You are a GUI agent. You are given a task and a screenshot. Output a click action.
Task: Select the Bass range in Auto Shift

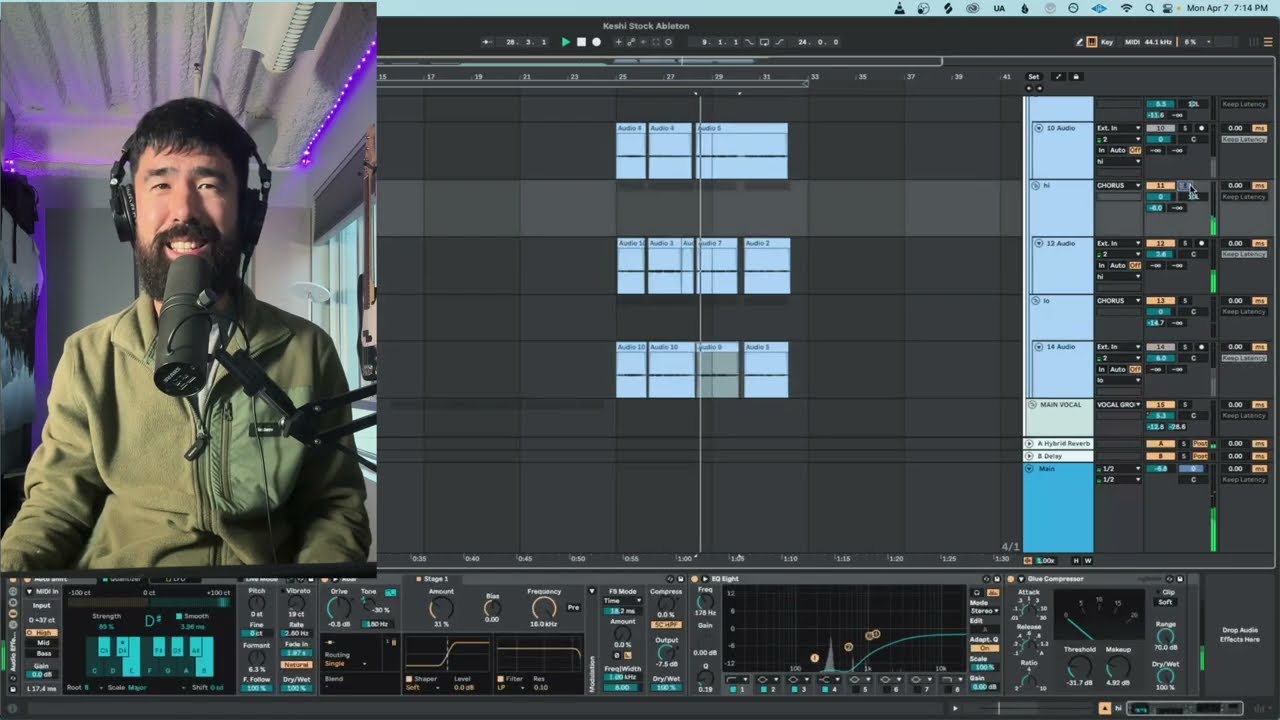click(x=42, y=653)
